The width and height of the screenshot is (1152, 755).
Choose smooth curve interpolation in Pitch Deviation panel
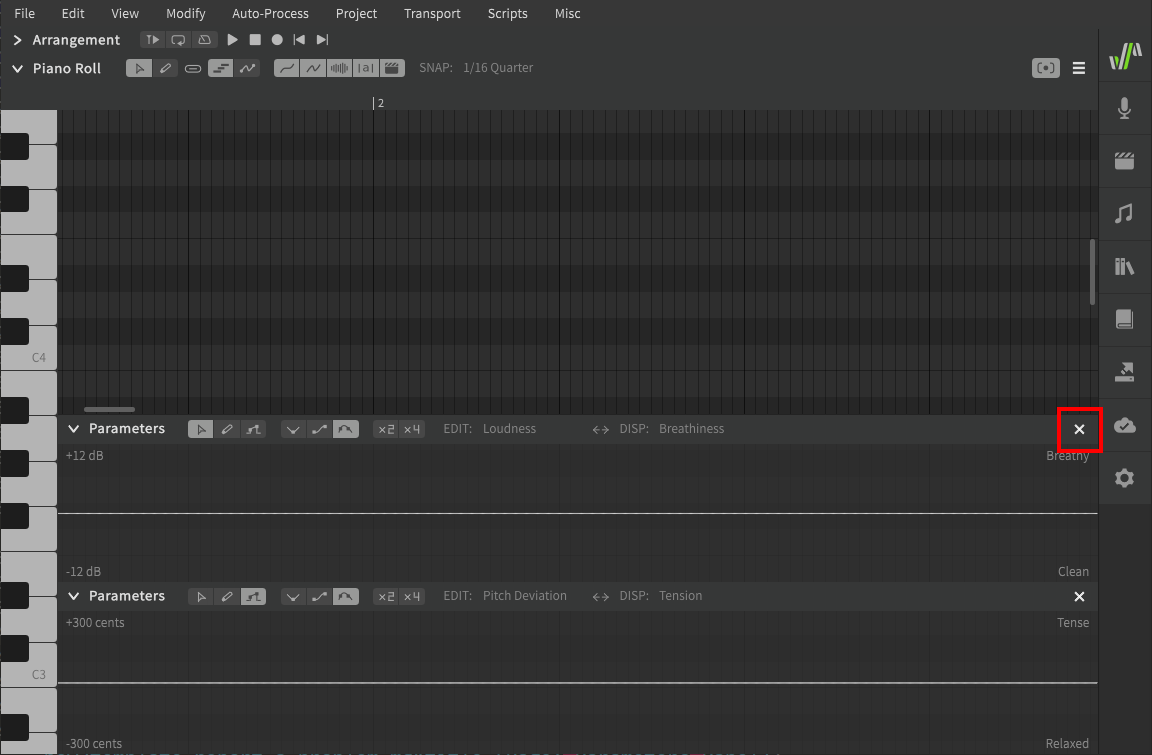[x=346, y=597]
